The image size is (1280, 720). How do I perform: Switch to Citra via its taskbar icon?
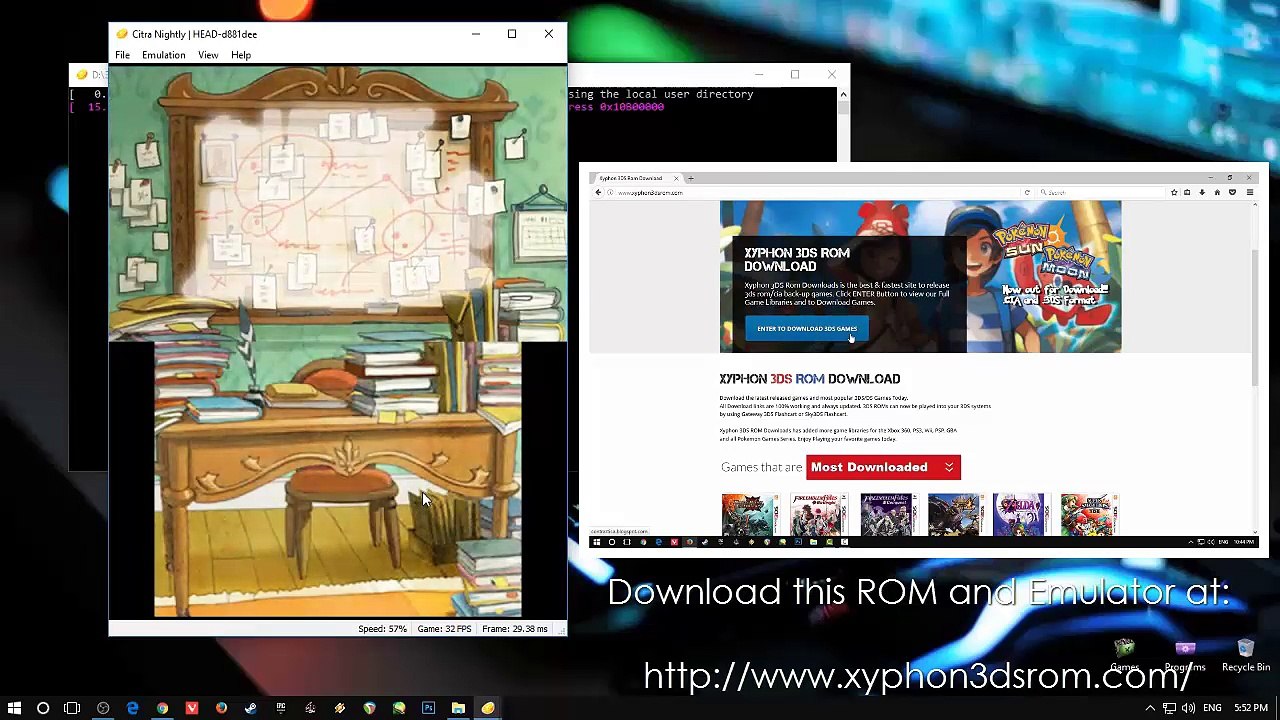click(488, 708)
